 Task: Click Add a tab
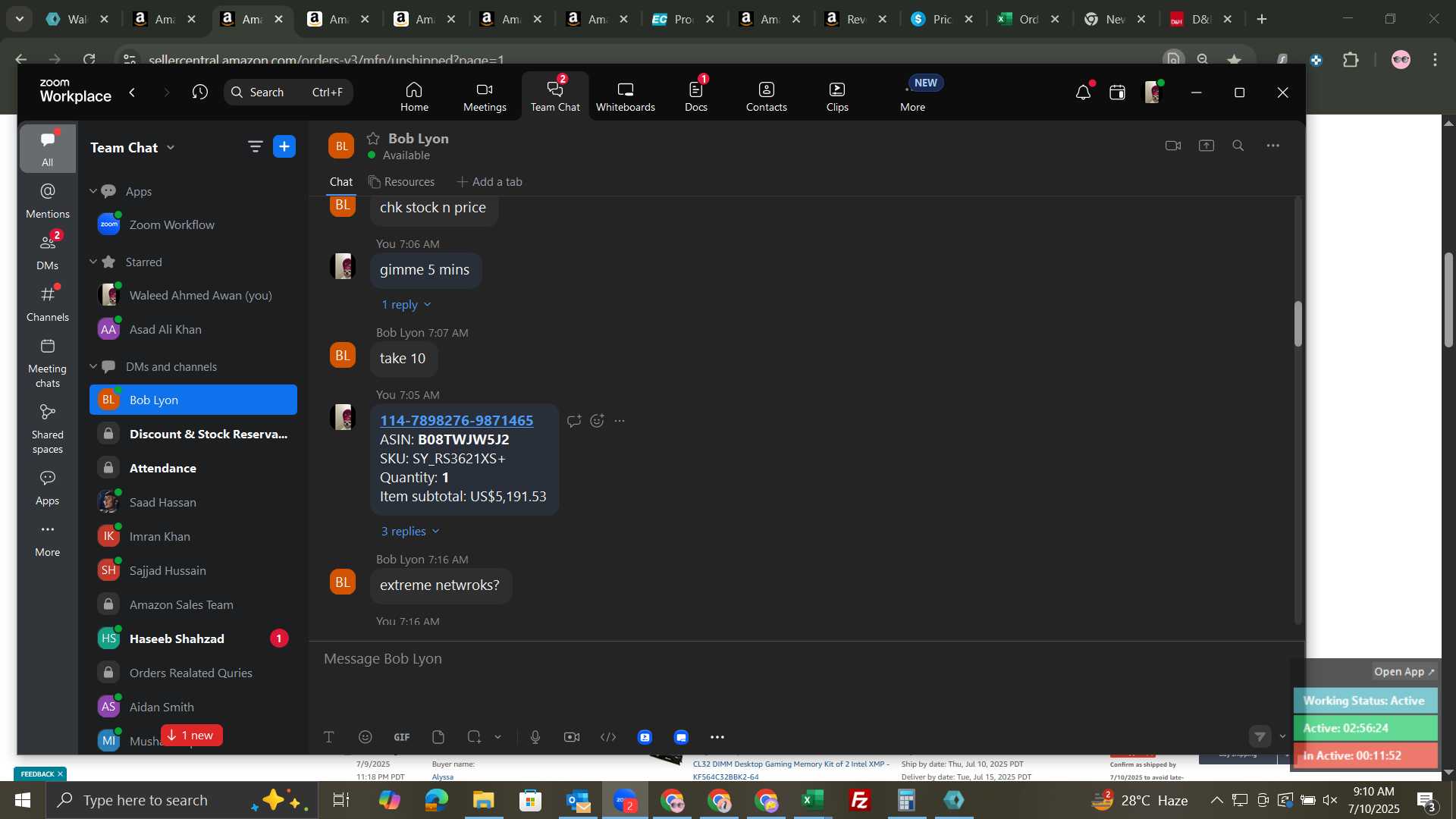(x=490, y=182)
